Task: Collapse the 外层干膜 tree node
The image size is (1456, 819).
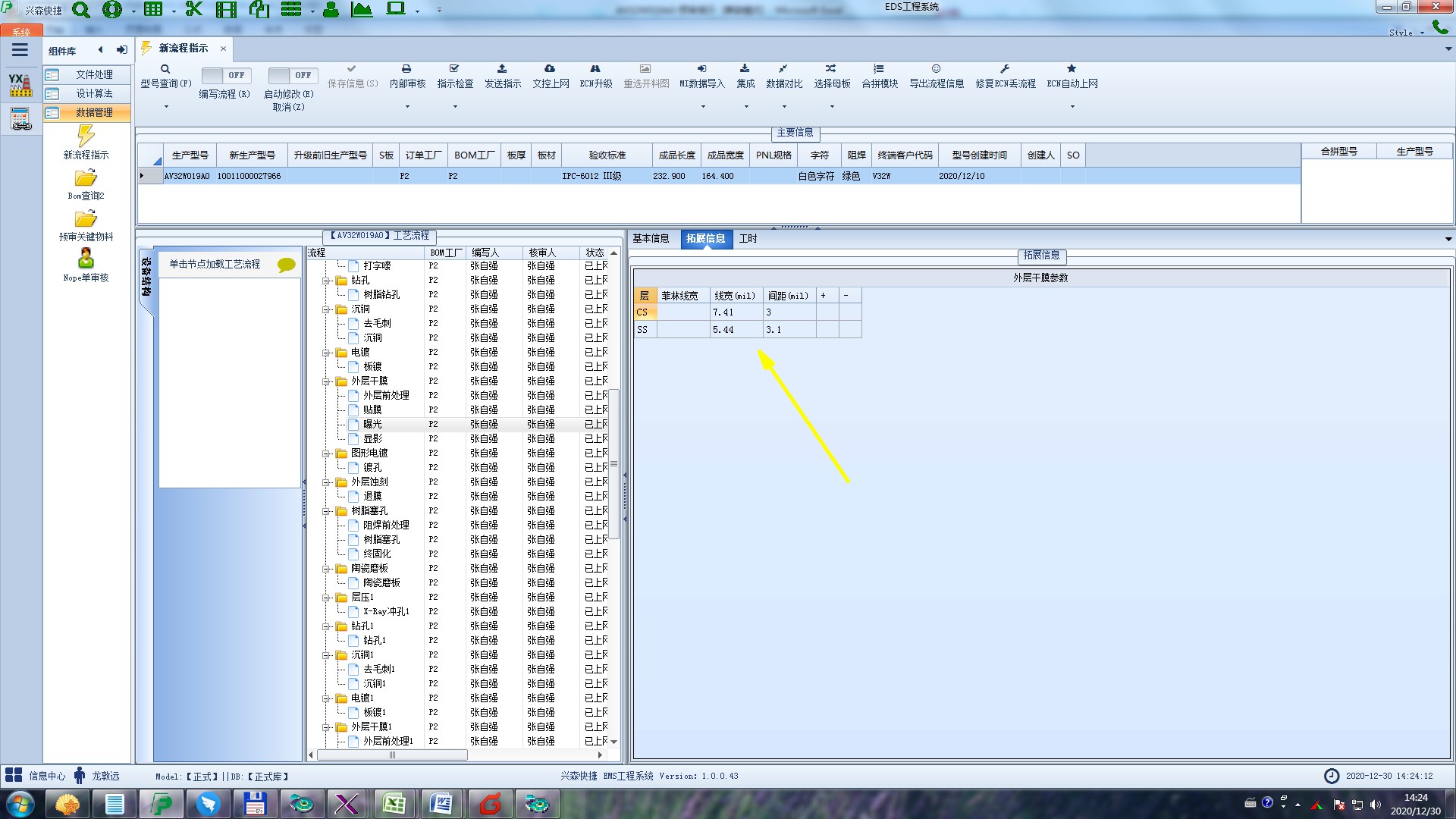Action: click(x=326, y=381)
